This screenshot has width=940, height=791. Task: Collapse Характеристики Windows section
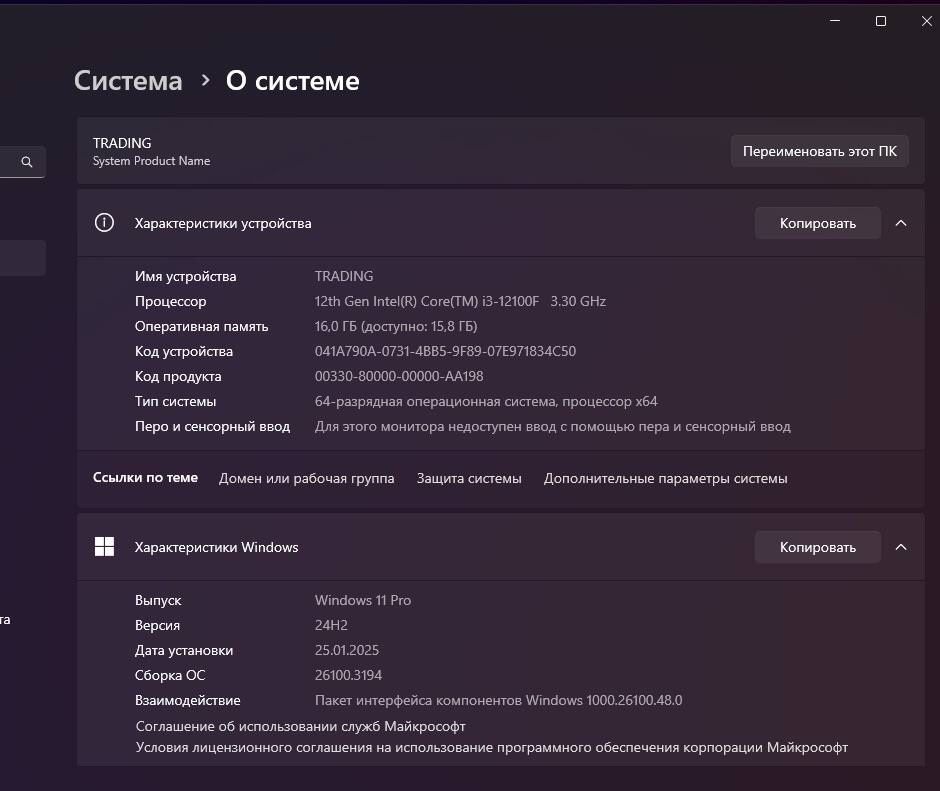pos(901,547)
